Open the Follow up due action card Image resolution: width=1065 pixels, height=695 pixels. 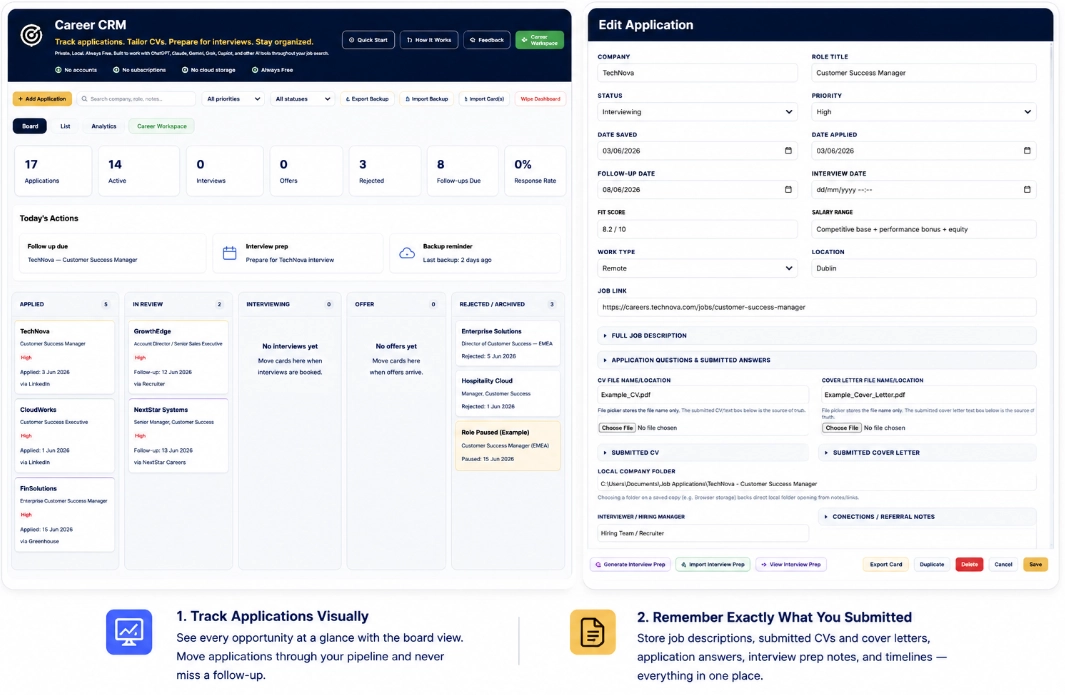(x=113, y=253)
